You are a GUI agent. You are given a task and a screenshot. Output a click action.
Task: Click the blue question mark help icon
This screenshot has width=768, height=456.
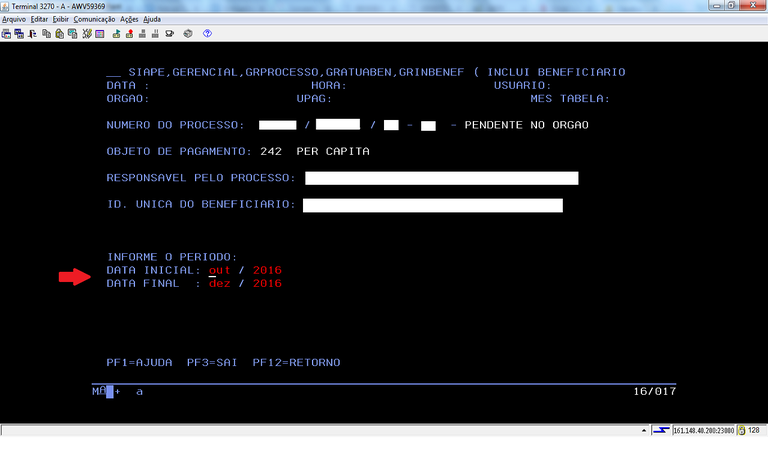coord(207,34)
